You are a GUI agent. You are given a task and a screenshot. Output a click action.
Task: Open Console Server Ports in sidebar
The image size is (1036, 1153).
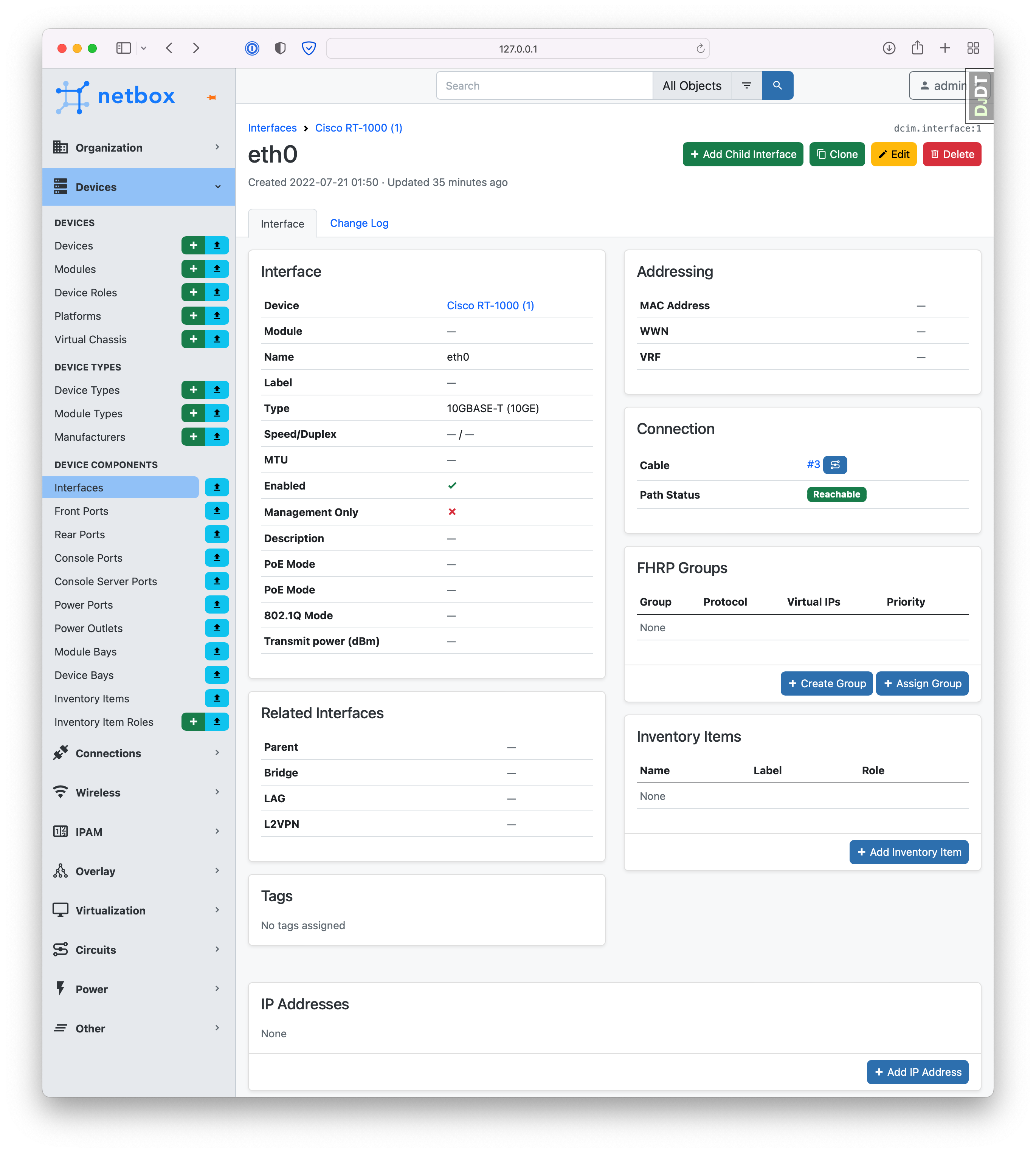tap(106, 581)
